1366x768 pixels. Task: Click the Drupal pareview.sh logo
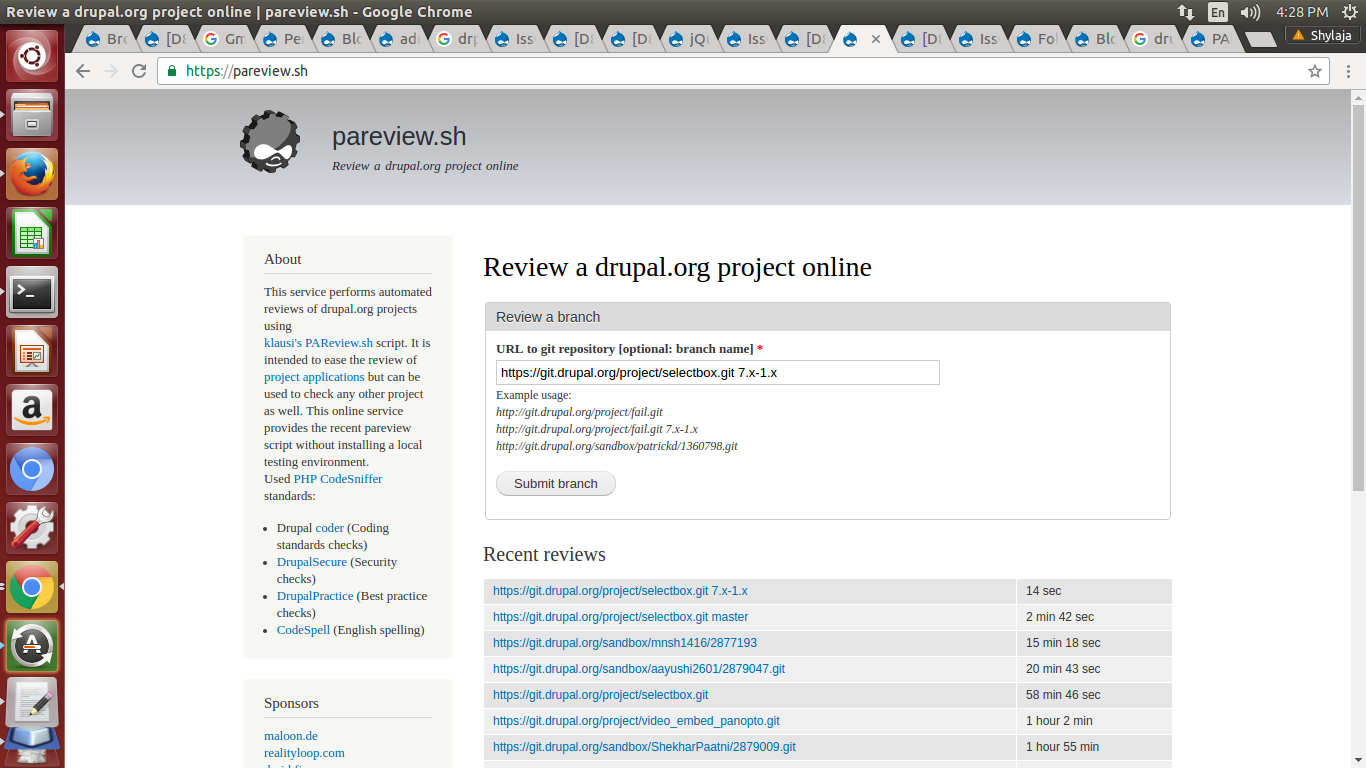[270, 142]
